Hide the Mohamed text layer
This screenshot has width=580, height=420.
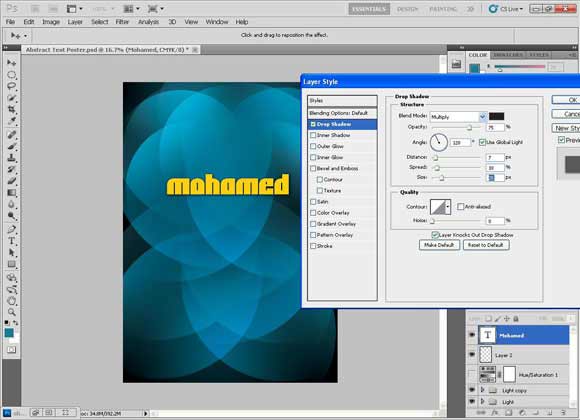pos(472,335)
